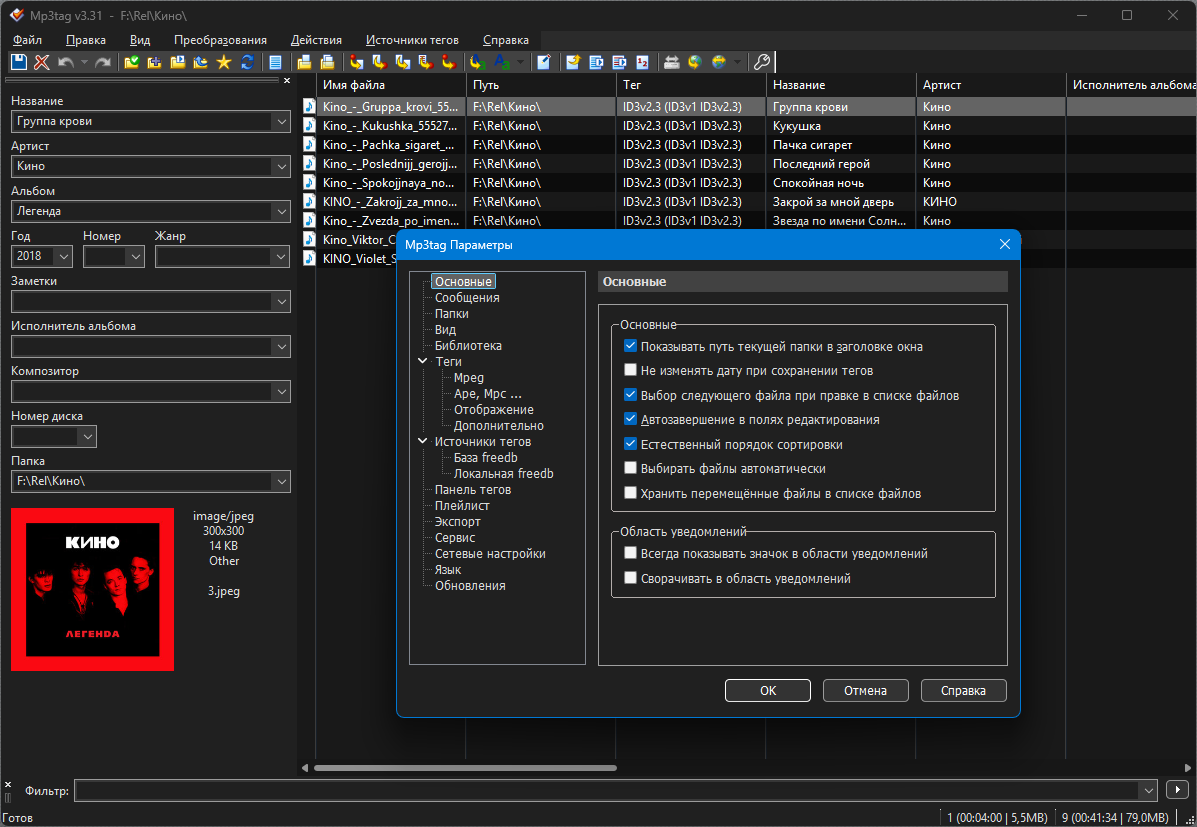Click the 'Имя файла' column header
This screenshot has height=827, width=1197.
391,85
